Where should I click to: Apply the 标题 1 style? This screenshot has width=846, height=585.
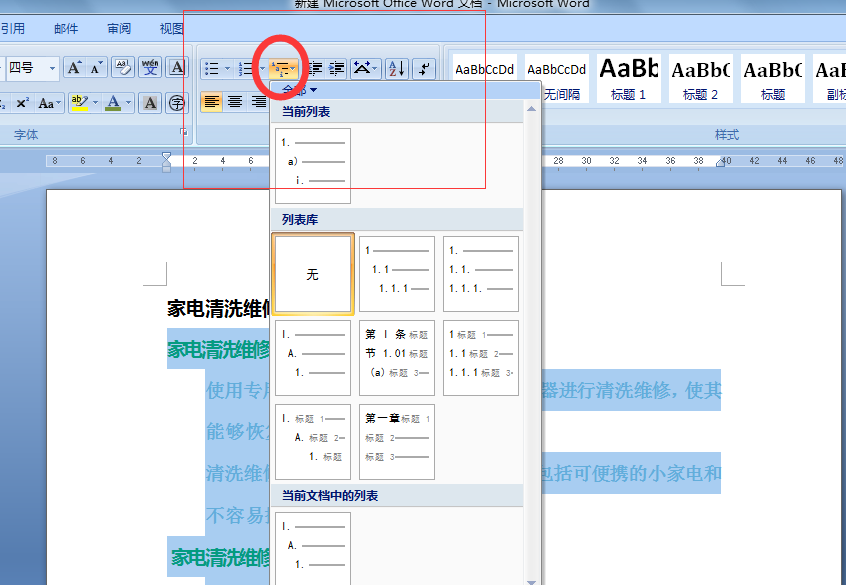628,78
